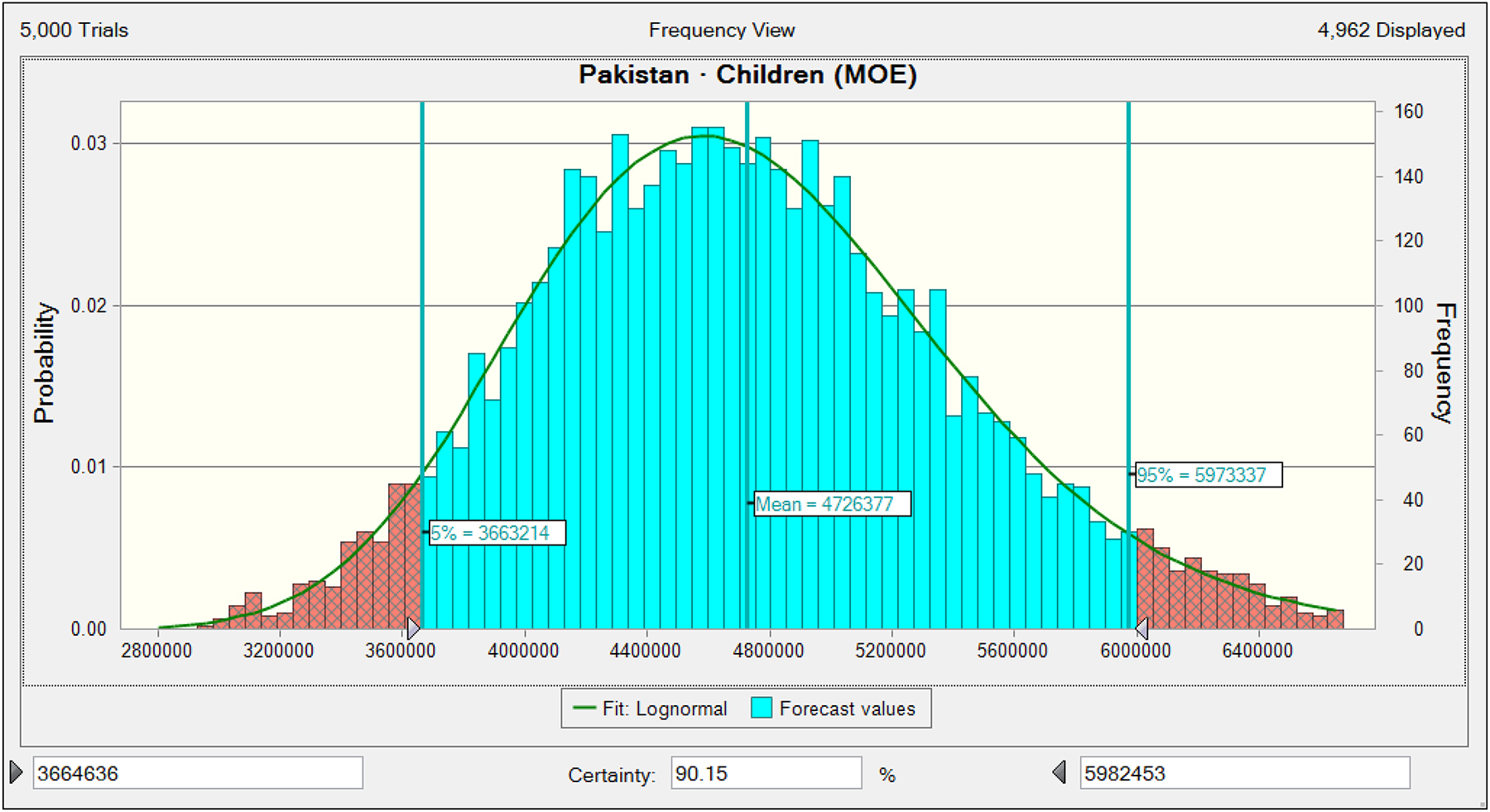
Task: Click the cyan Forecast values legend swatch
Action: tap(762, 709)
